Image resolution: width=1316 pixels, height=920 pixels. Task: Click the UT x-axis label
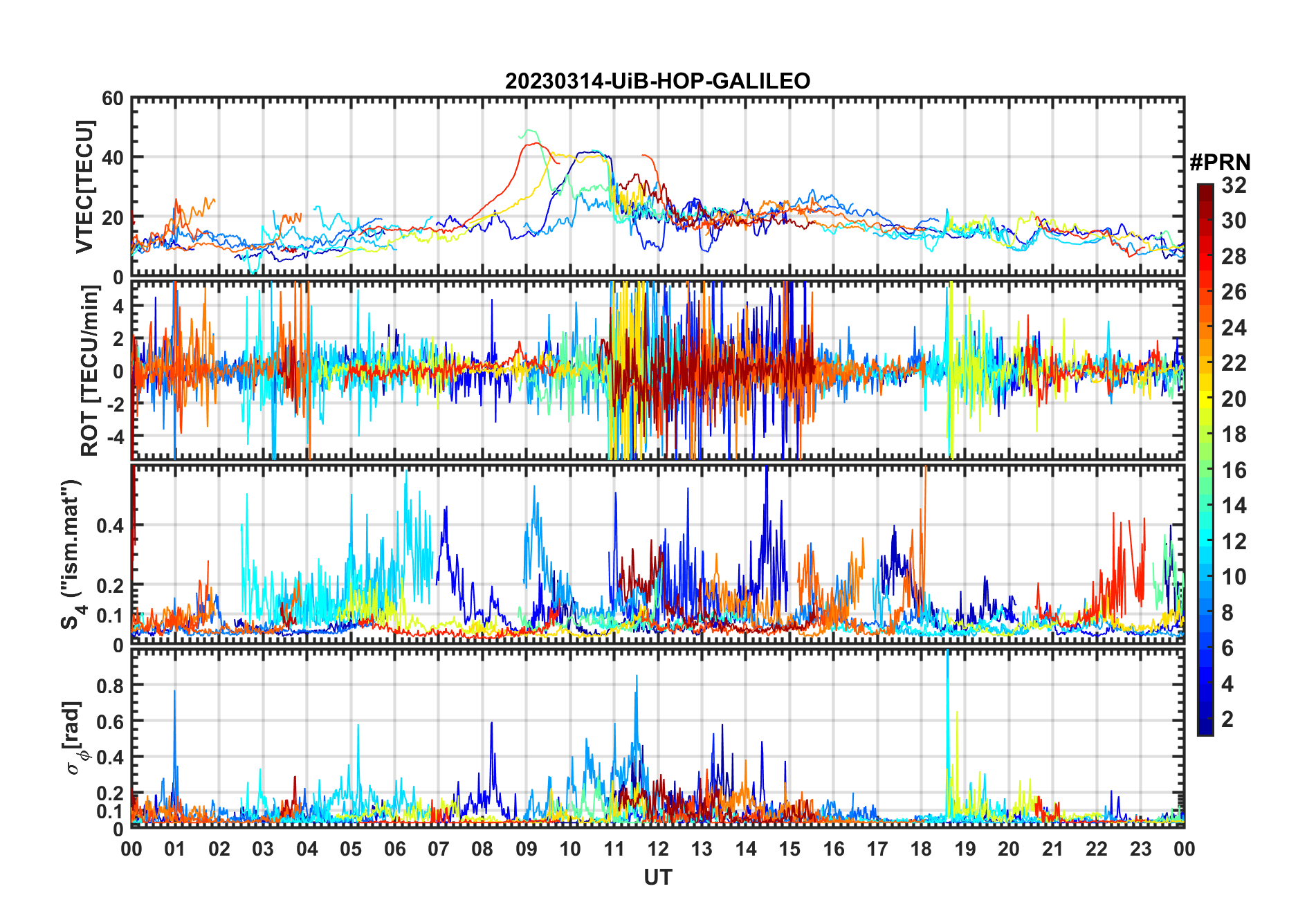tap(658, 877)
